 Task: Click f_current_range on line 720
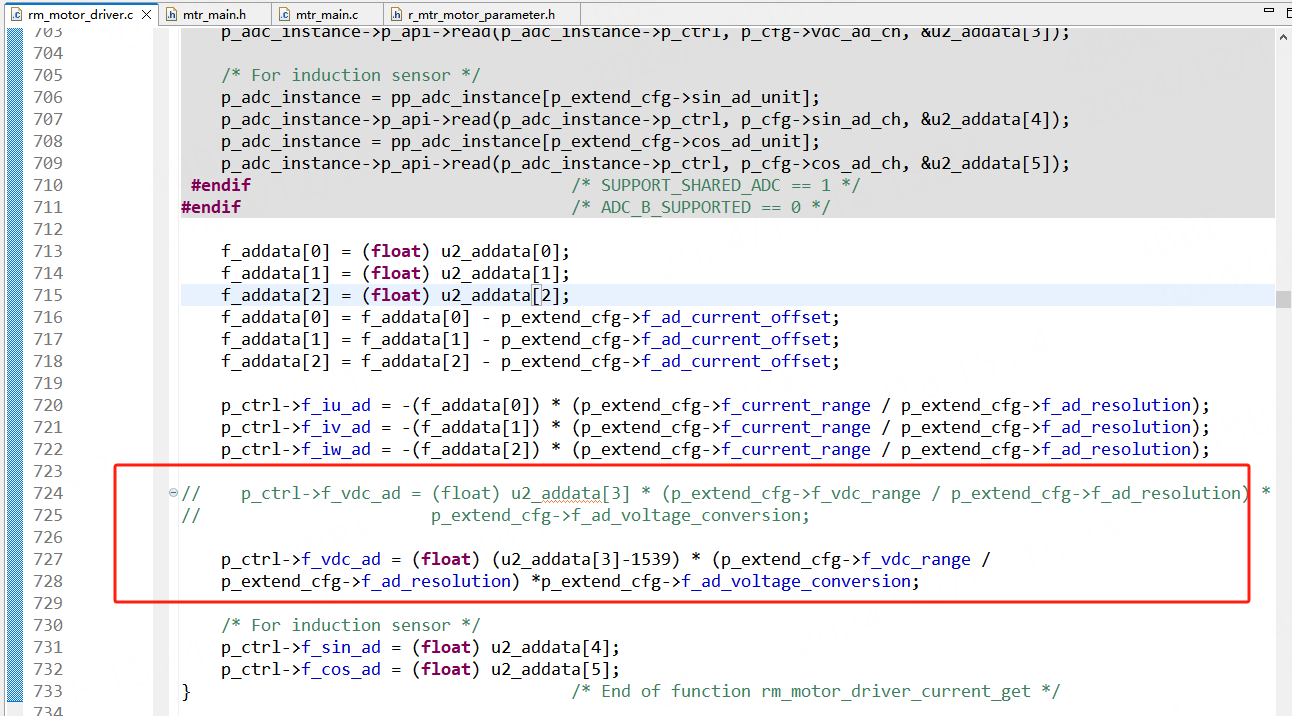[x=796, y=405]
